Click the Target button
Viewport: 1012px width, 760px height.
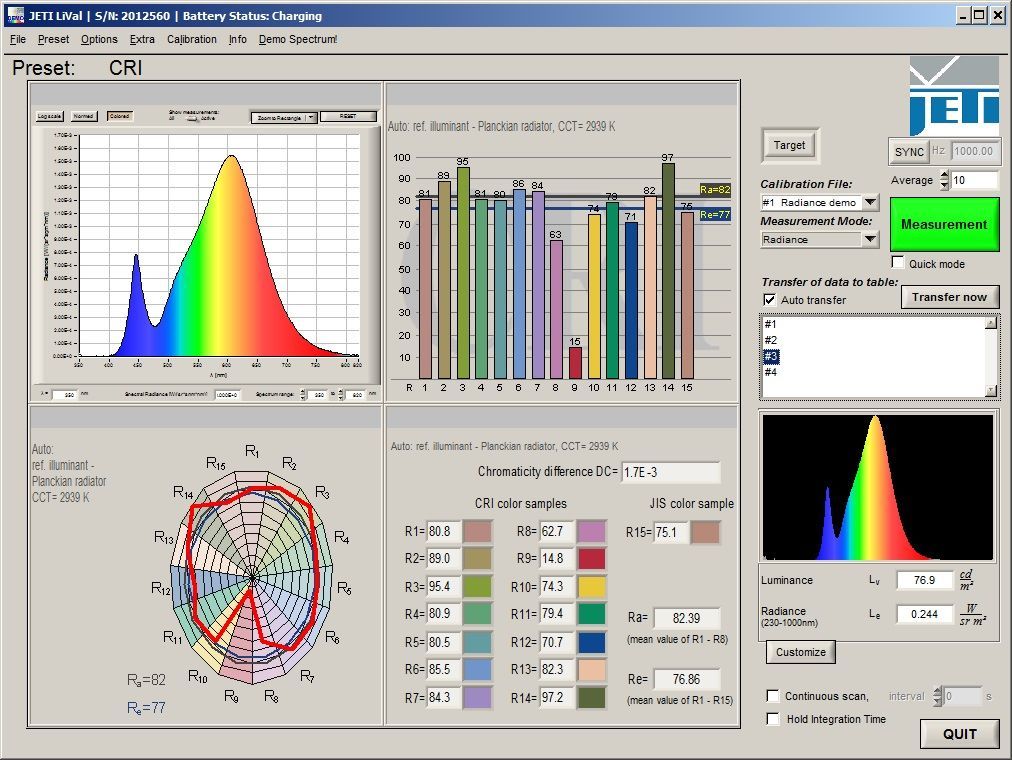(x=789, y=145)
